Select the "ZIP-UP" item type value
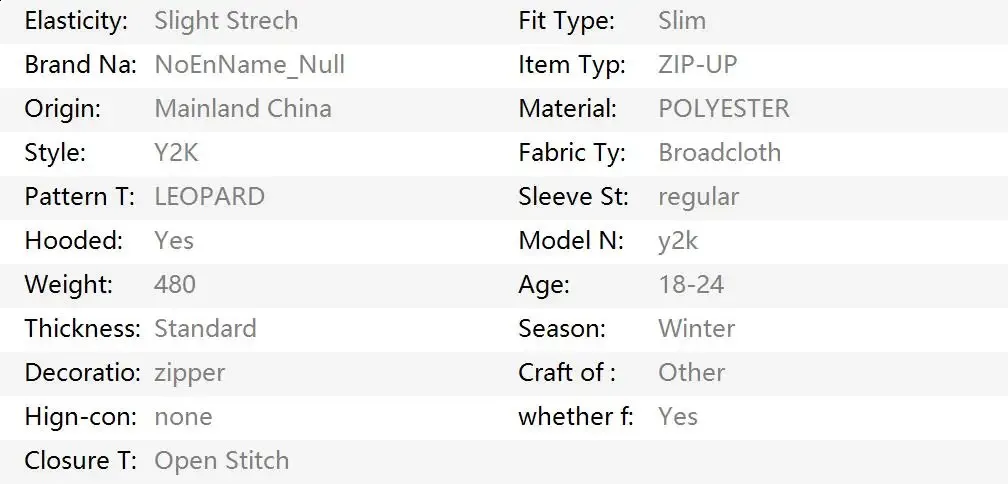1008x484 pixels. pyautogui.click(x=697, y=65)
